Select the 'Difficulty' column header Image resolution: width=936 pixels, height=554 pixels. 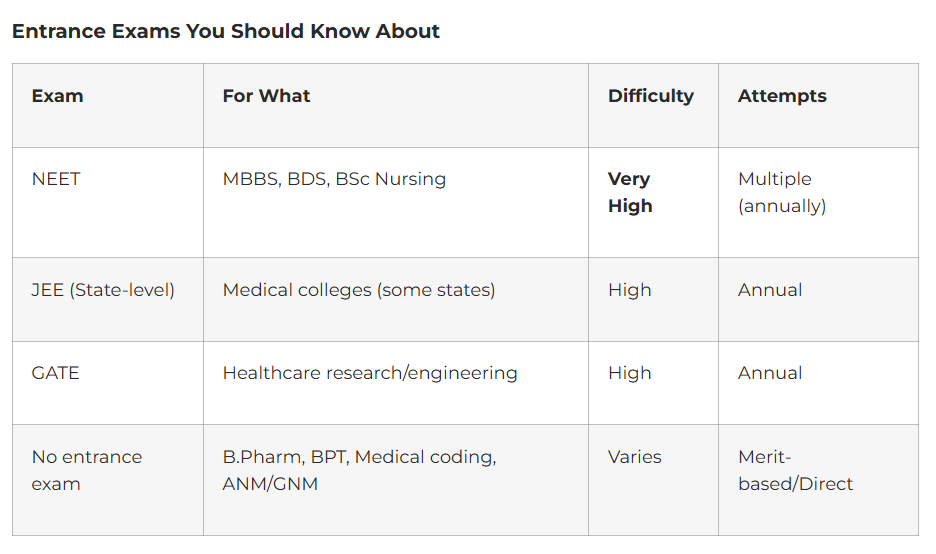(651, 96)
